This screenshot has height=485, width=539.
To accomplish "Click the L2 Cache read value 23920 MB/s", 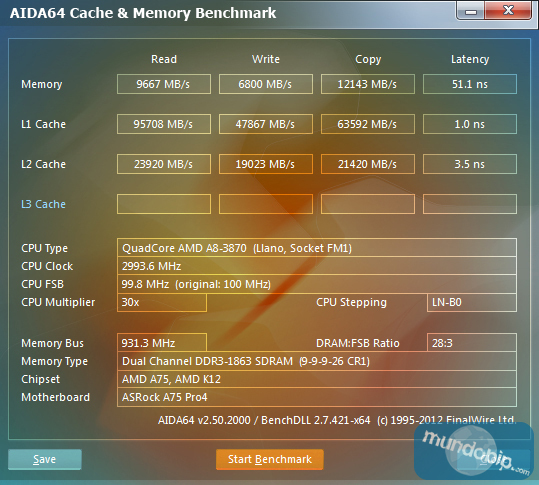I will (x=164, y=164).
